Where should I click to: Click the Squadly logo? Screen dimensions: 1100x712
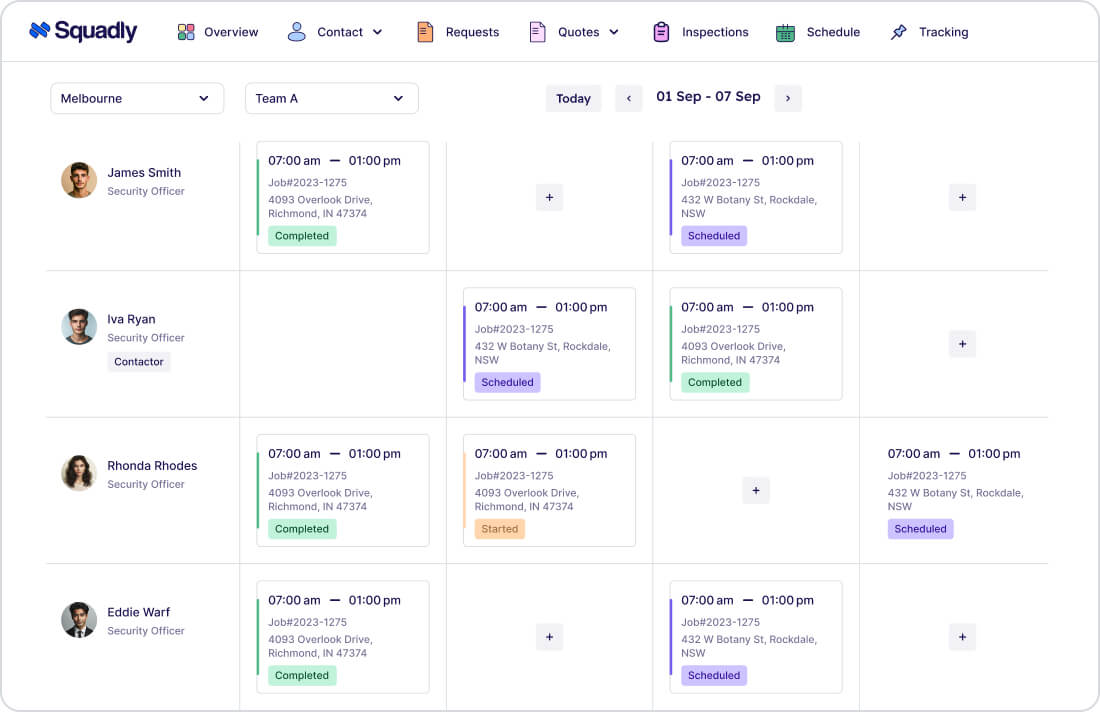click(83, 31)
